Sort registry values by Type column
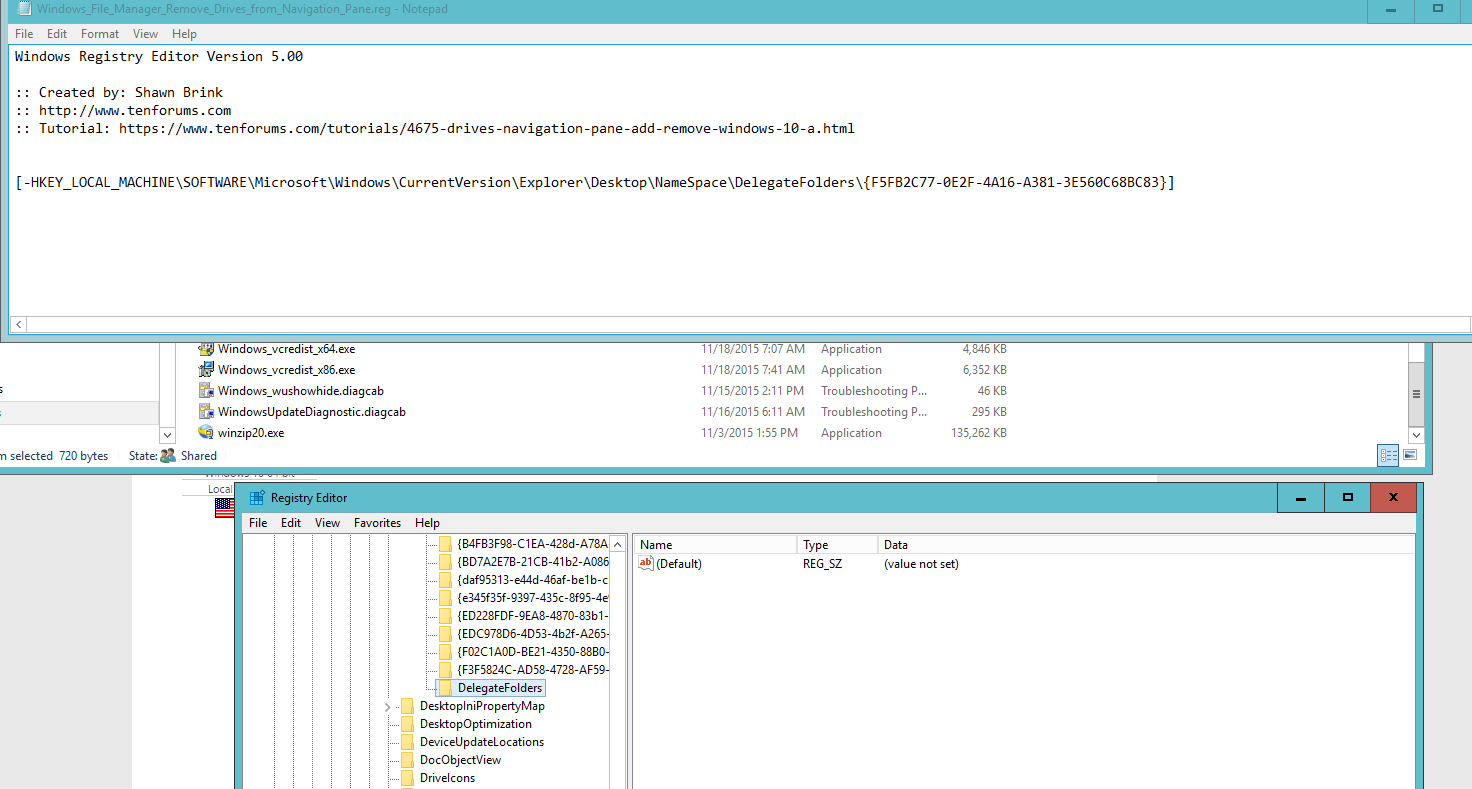This screenshot has width=1472, height=789. click(x=838, y=545)
